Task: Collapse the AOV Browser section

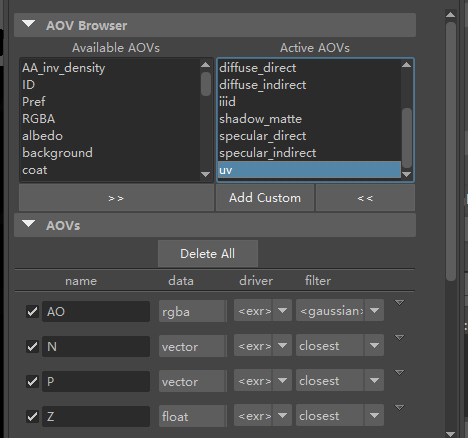Action: pos(28,24)
